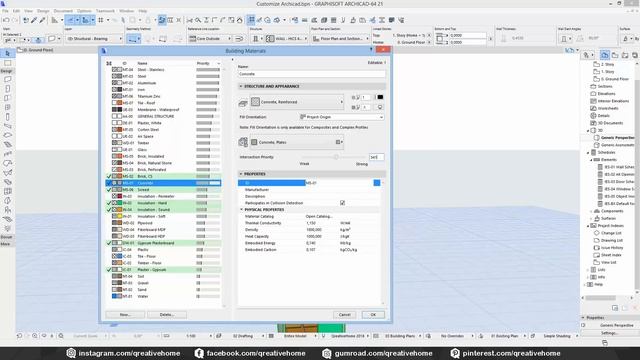This screenshot has height=360, width=640.
Task: Toggle Participates in Collision Detection checkbox
Action: pyautogui.click(x=342, y=203)
